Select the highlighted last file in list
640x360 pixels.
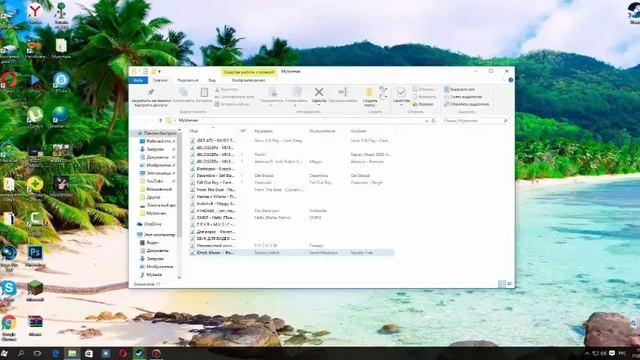(292, 253)
